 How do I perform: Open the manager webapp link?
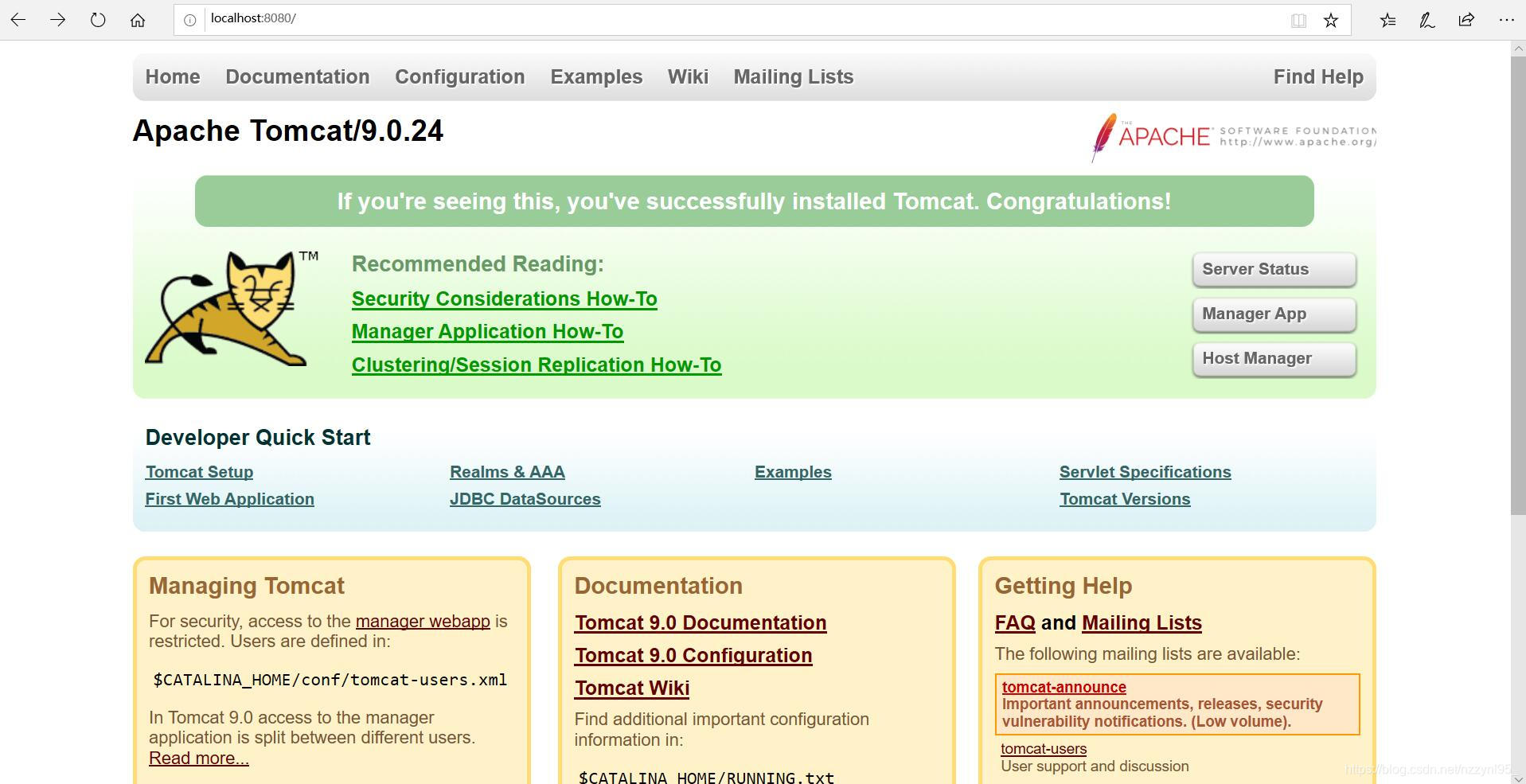coord(423,622)
